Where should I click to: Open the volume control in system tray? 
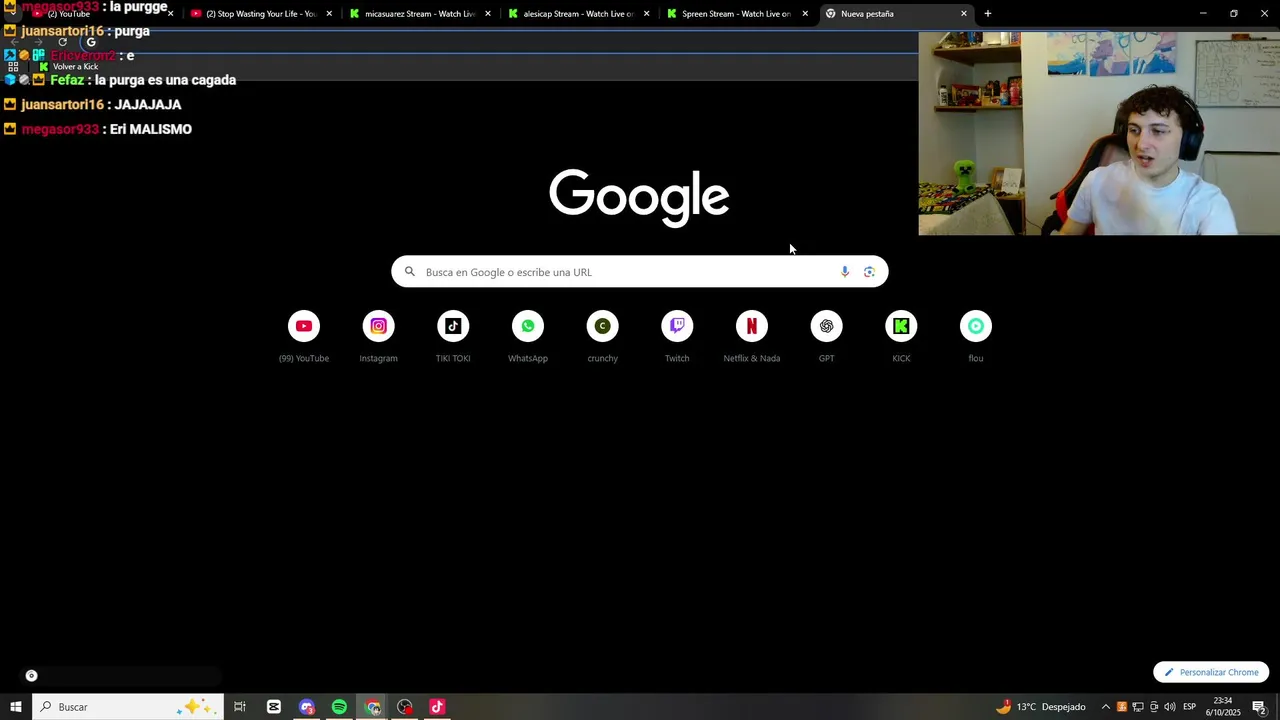[1169, 707]
